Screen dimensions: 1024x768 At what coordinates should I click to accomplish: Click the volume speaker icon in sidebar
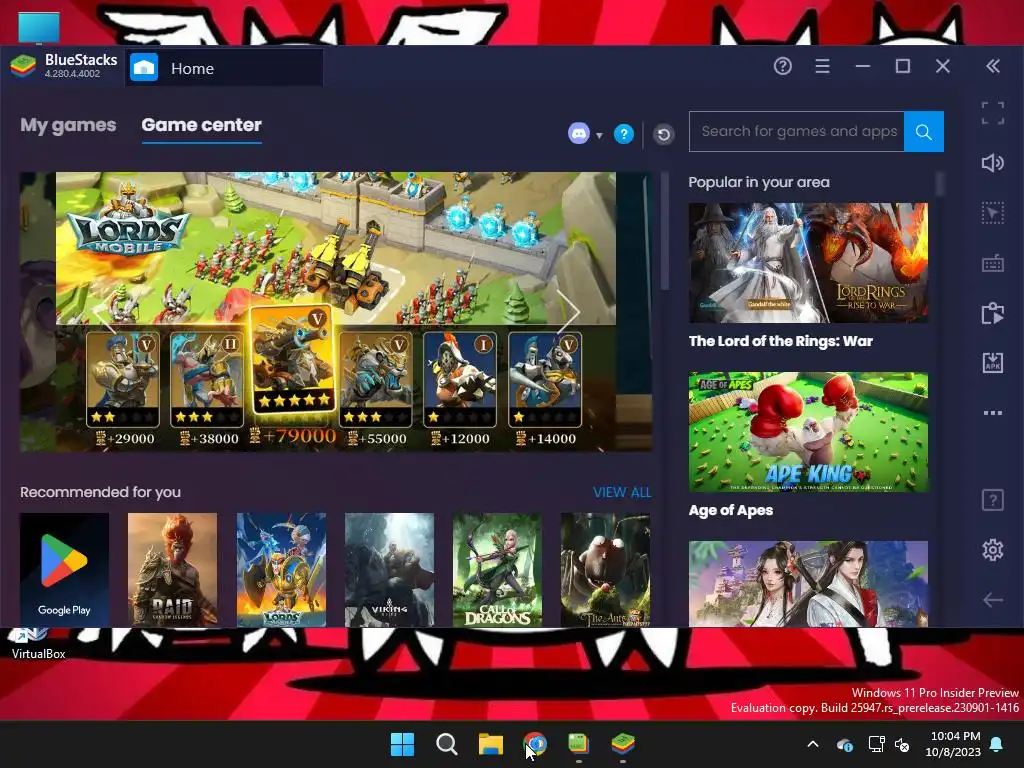pyautogui.click(x=993, y=163)
